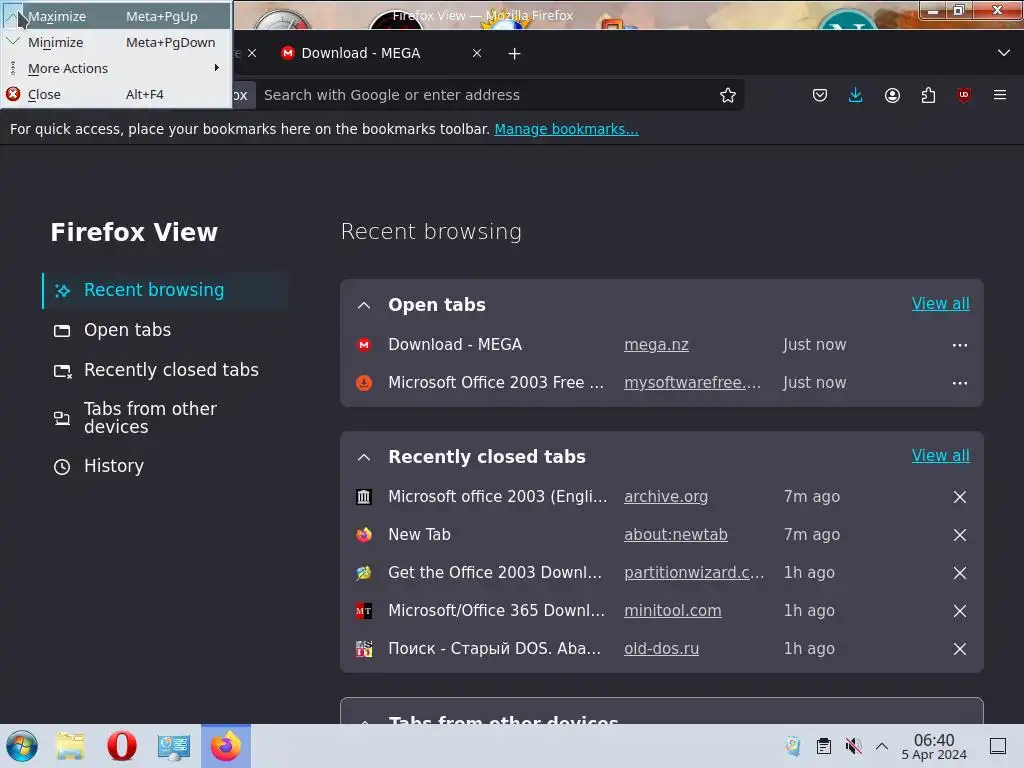This screenshot has width=1024, height=768.
Task: Click Manage bookmarks link
Action: [x=566, y=129]
